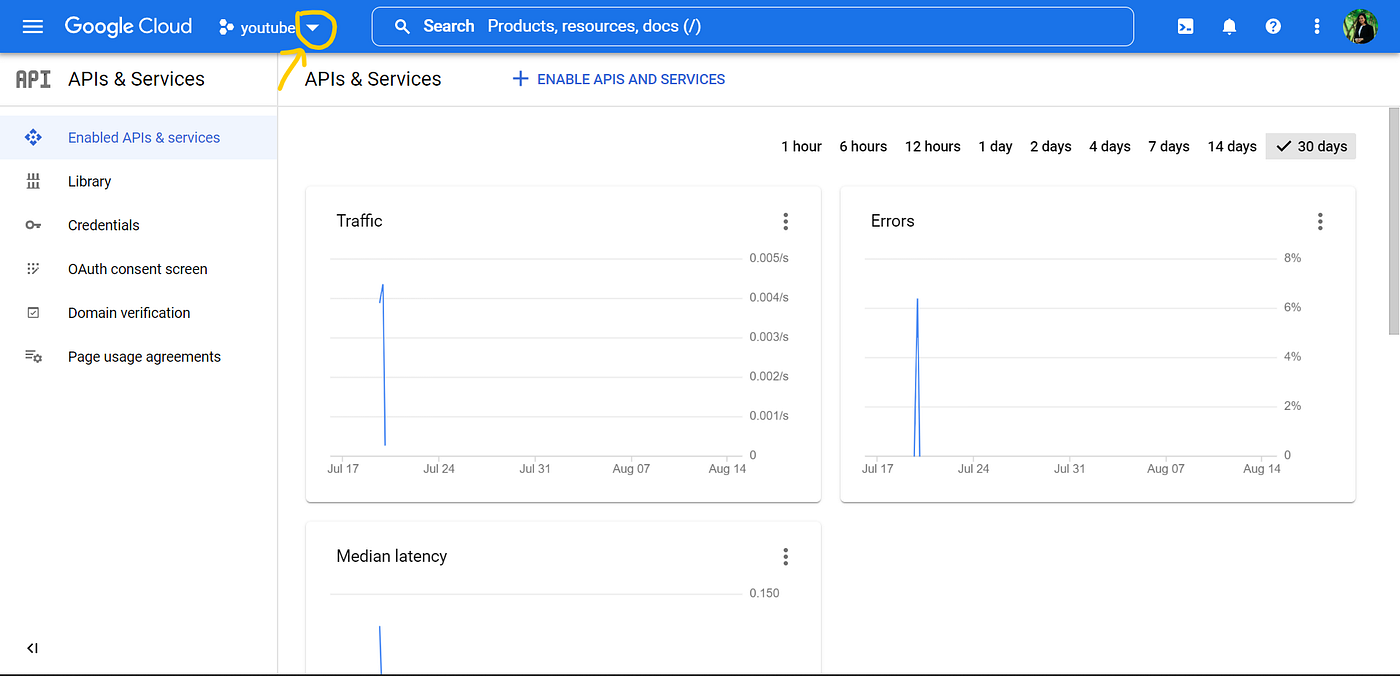Click the Errors chart title

pyautogui.click(x=892, y=221)
